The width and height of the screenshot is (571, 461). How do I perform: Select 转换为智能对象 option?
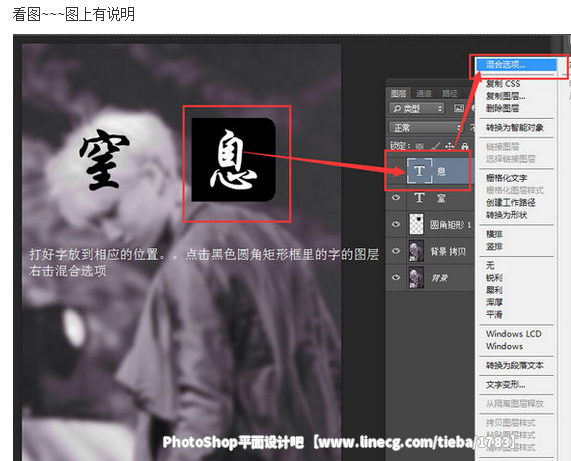515,127
